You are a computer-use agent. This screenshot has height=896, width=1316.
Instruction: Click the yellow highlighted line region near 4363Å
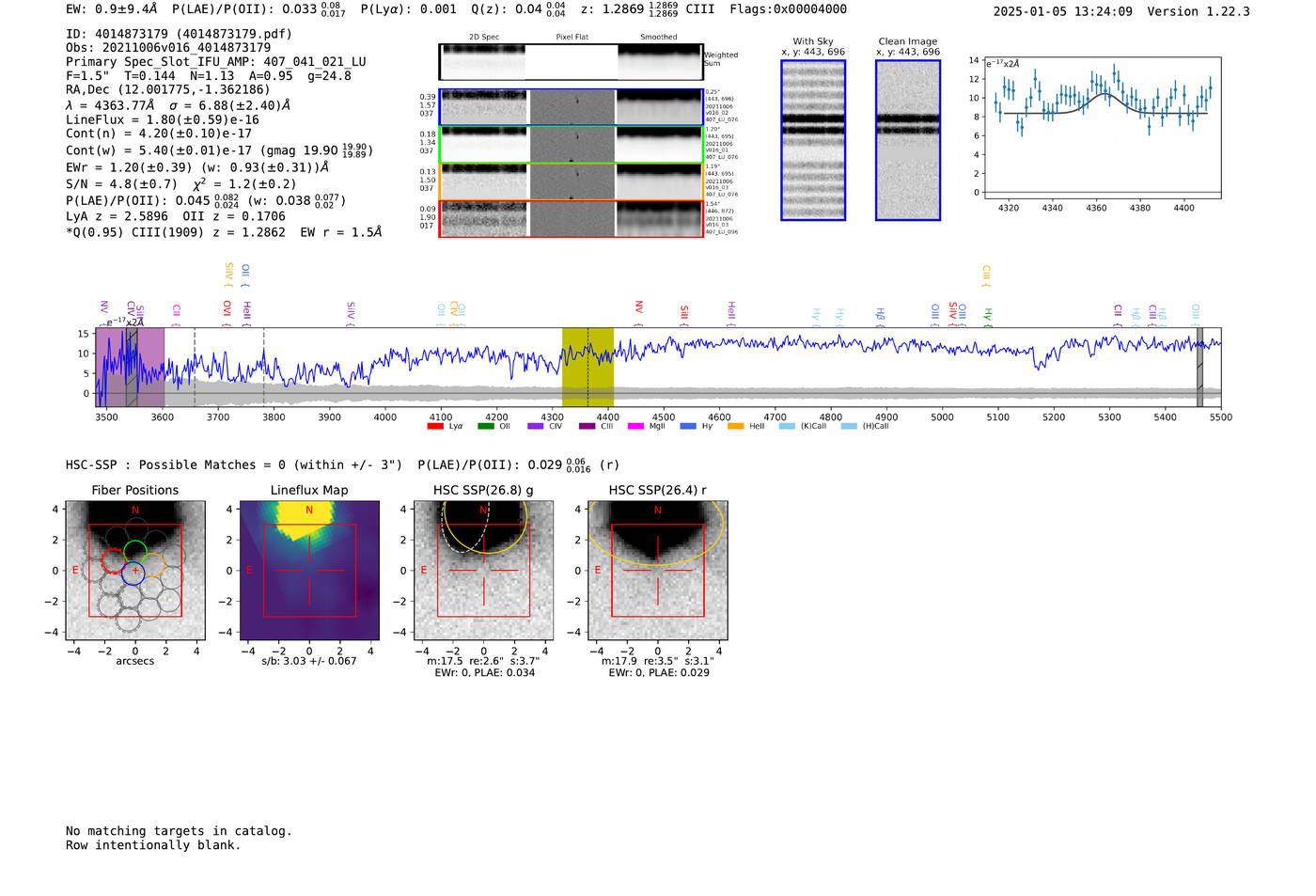pyautogui.click(x=587, y=368)
